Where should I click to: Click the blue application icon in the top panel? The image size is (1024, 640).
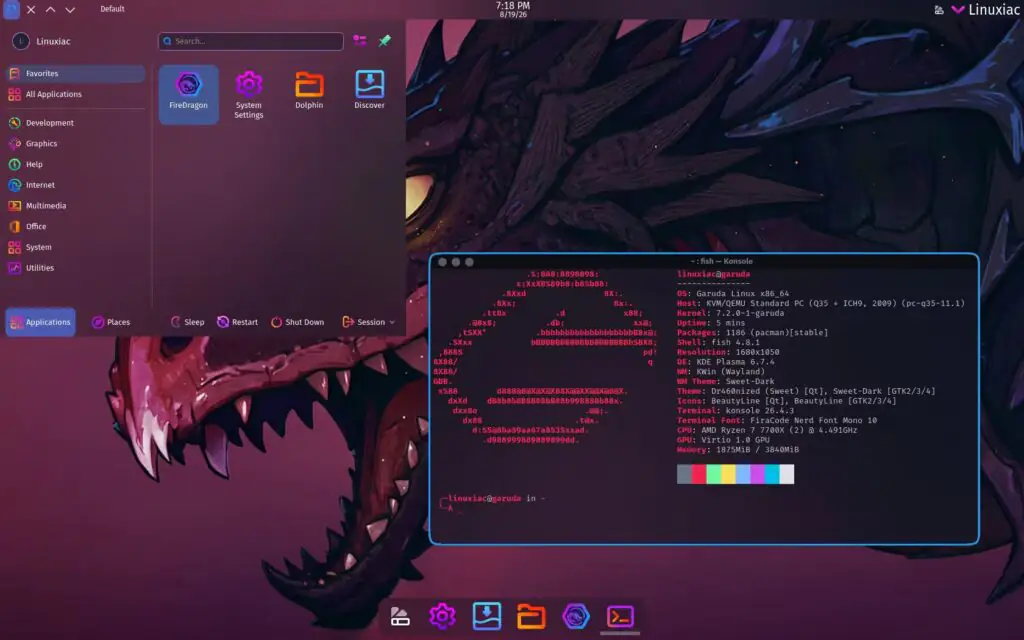tap(11, 9)
